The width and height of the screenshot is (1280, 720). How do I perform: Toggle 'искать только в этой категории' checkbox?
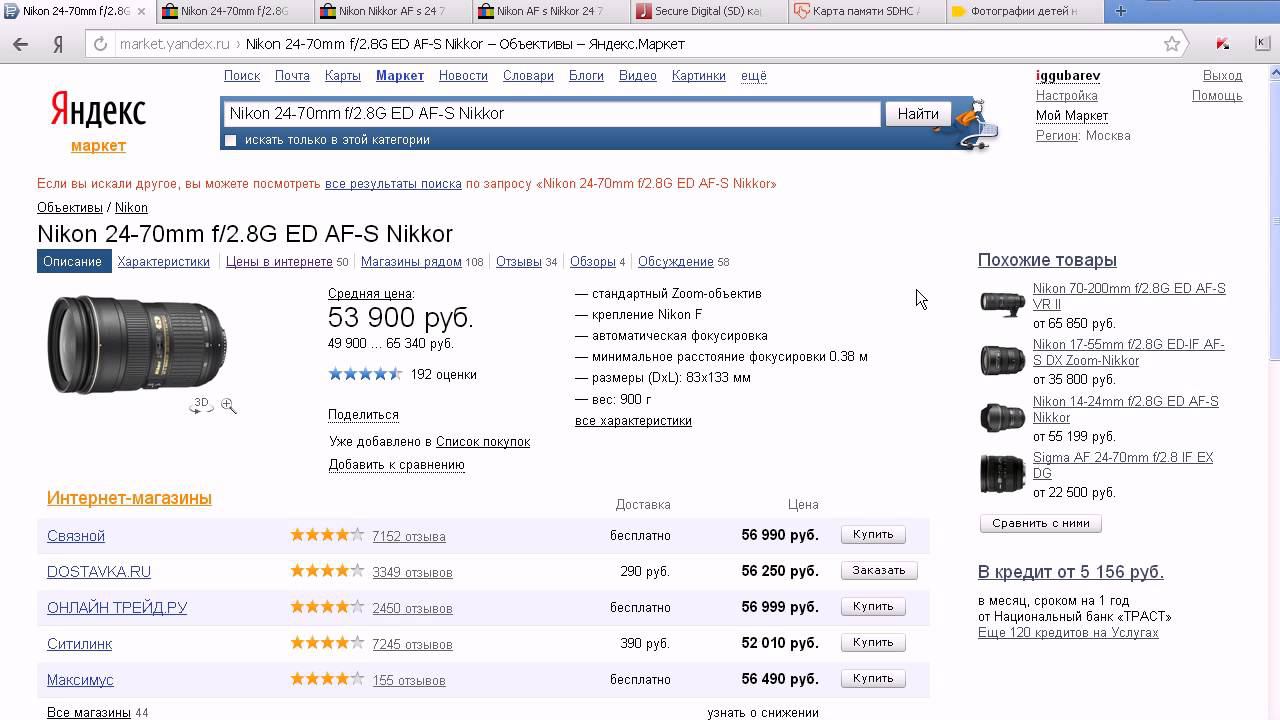231,140
